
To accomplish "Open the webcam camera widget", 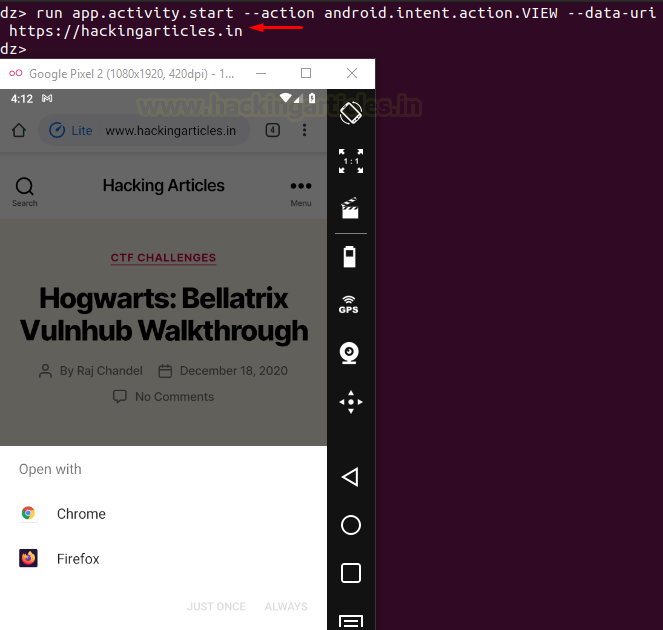I will (x=349, y=353).
